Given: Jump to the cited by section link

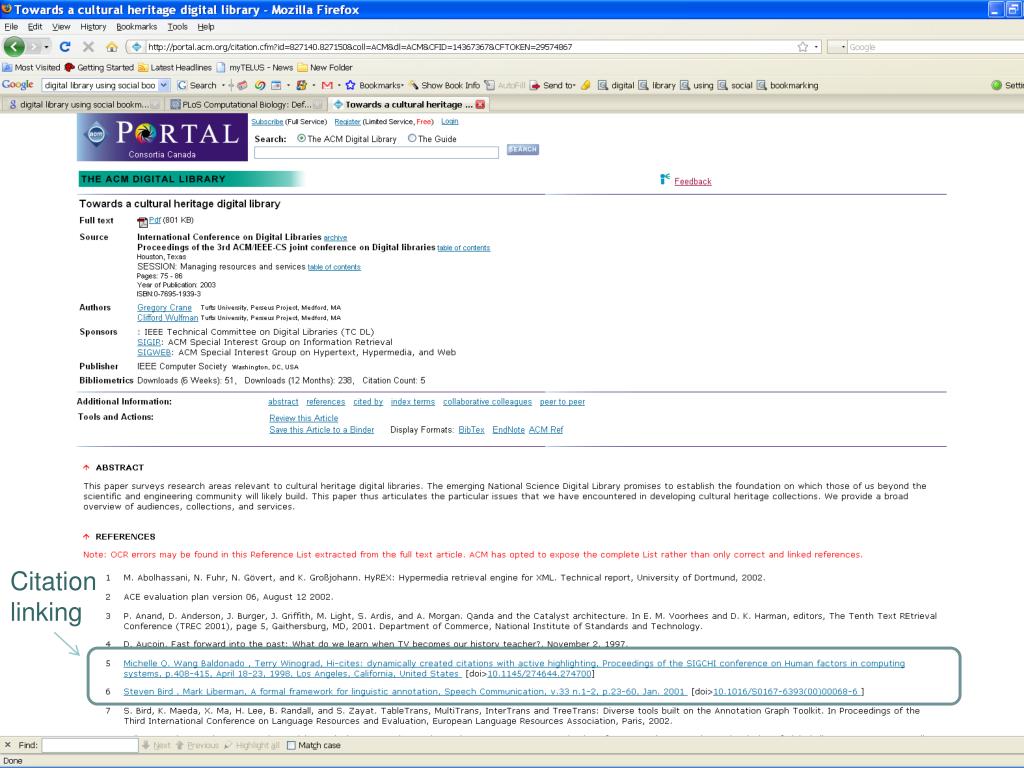Looking at the screenshot, I should [368, 402].
